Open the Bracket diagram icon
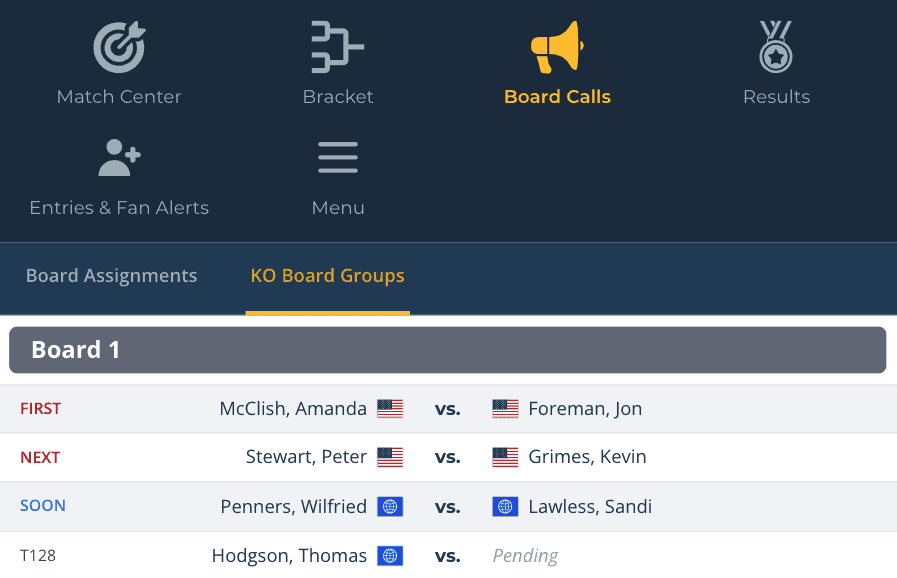 tap(338, 47)
